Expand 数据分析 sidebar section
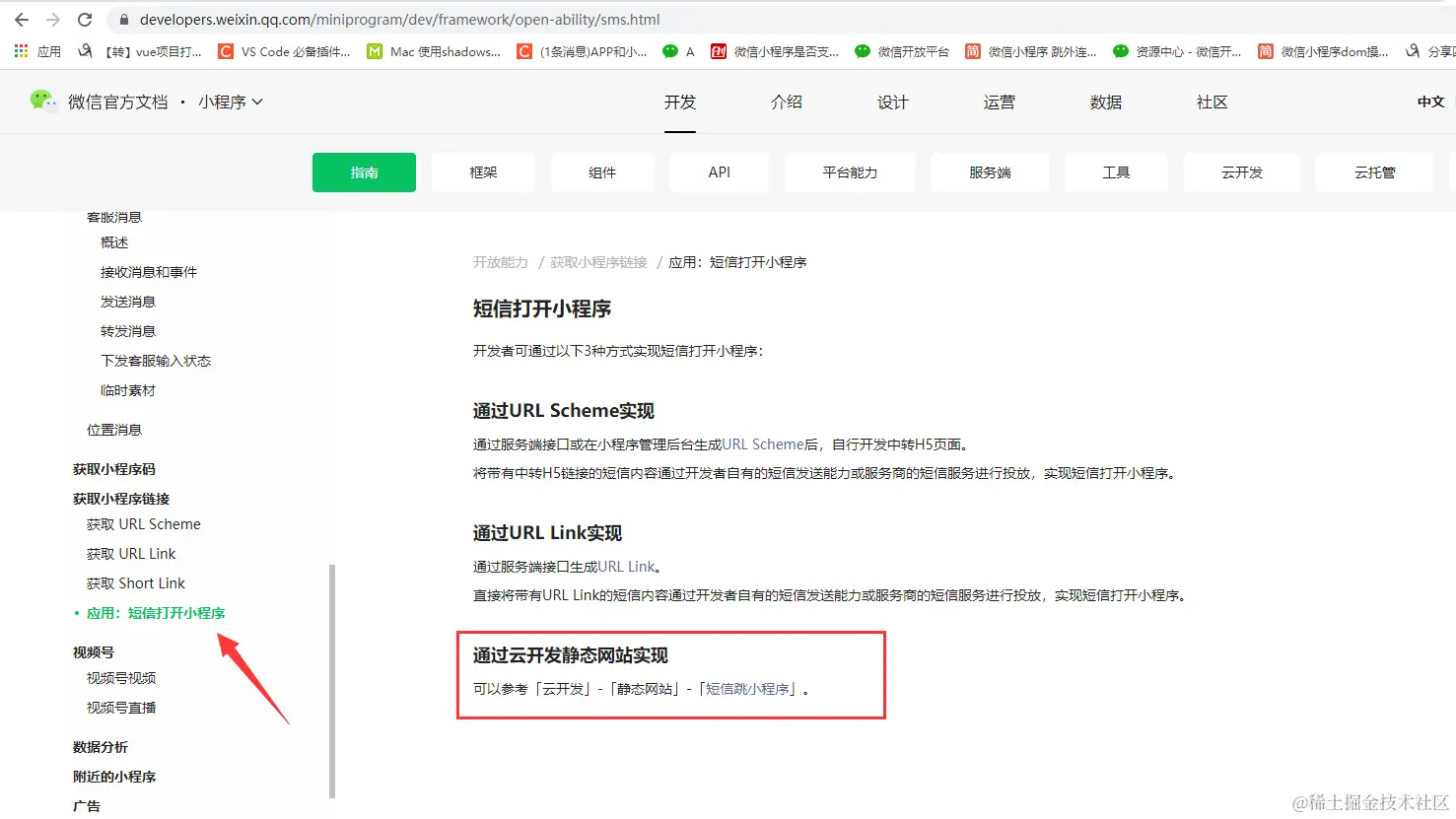 coord(101,747)
